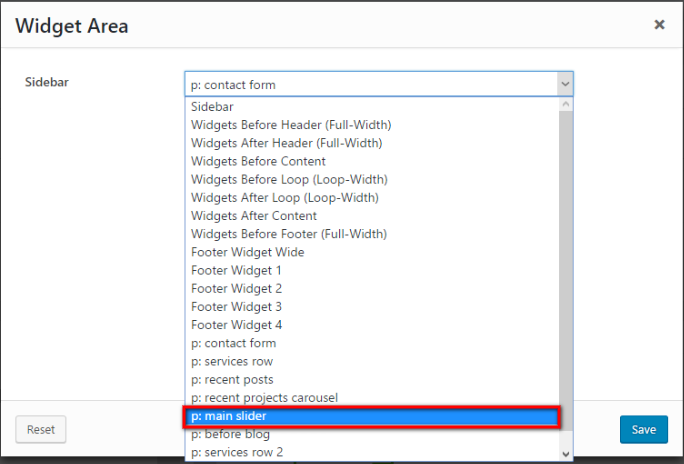Select 'Widgets Before Header (Full-Width)' option
Image resolution: width=684 pixels, height=464 pixels.
[291, 125]
